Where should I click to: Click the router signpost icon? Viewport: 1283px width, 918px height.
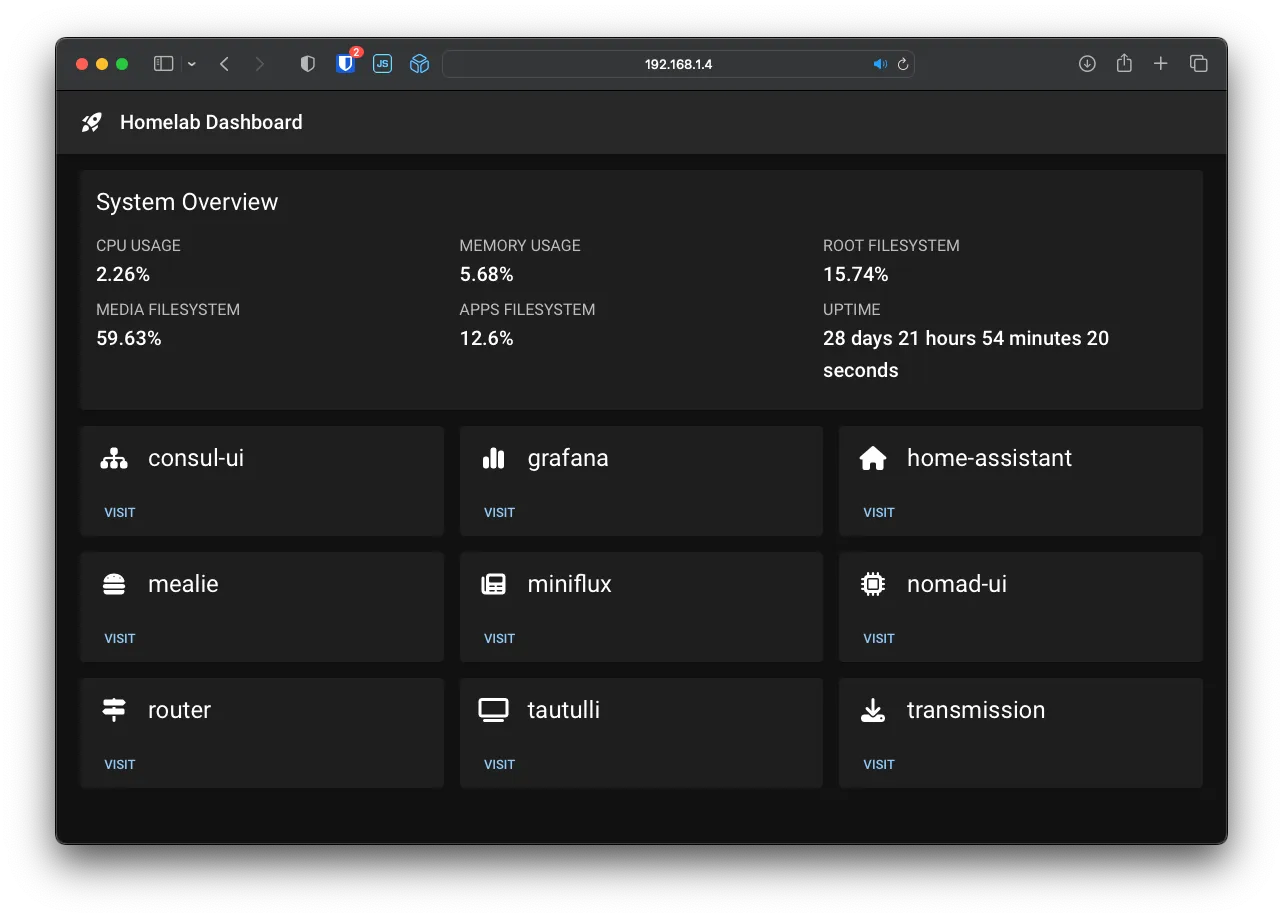coord(114,711)
